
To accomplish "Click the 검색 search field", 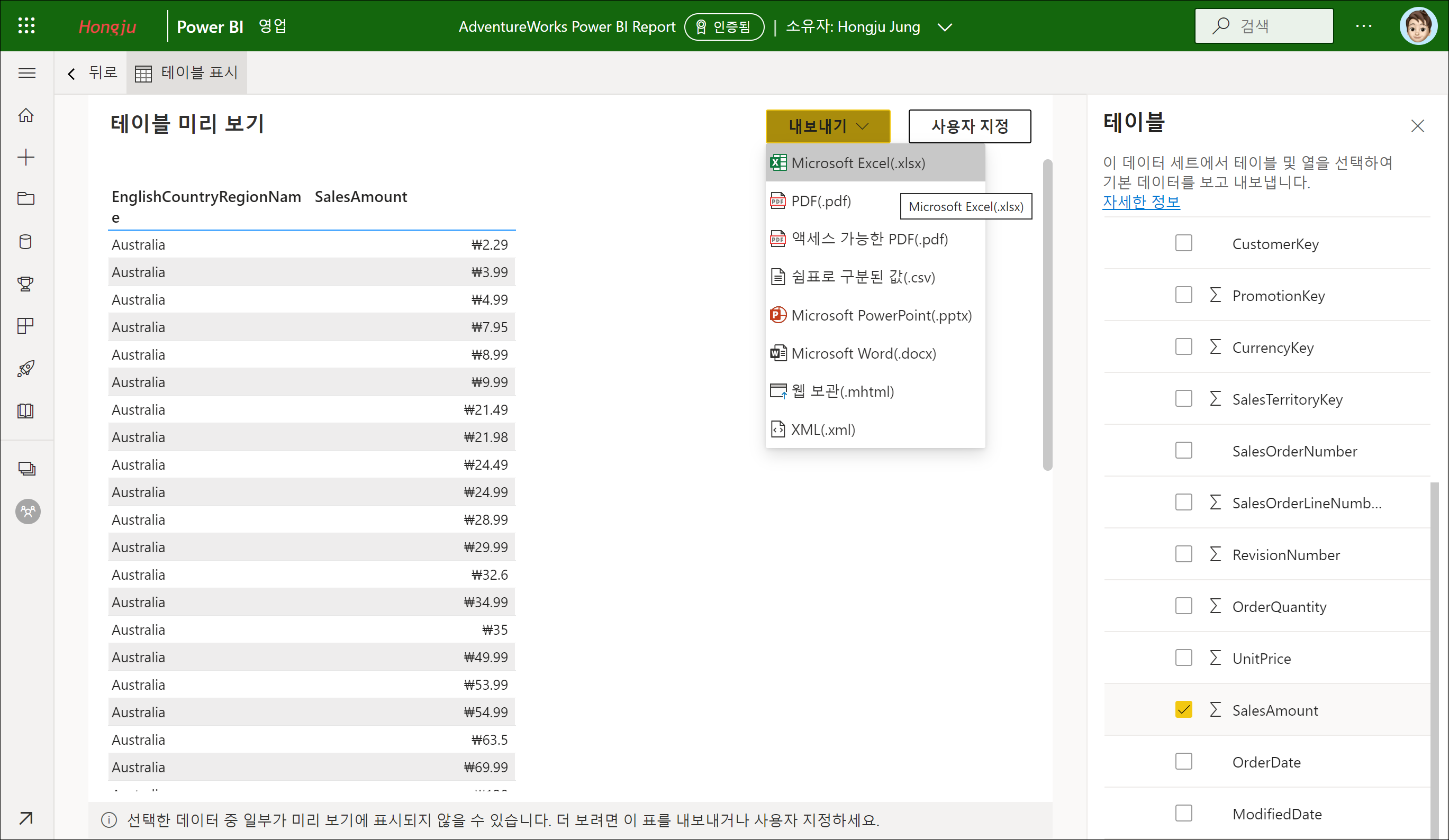I will 1264,26.
